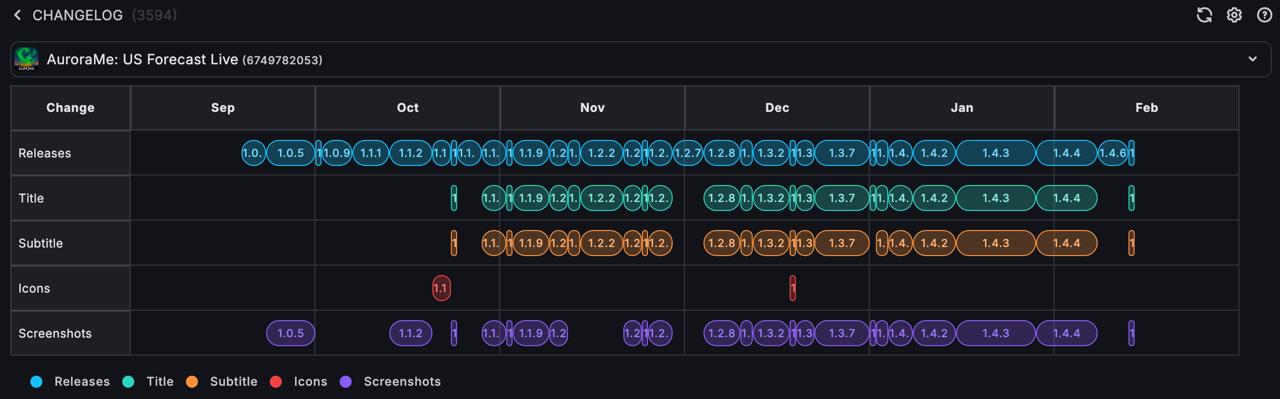Click the Sep month header

223,108
